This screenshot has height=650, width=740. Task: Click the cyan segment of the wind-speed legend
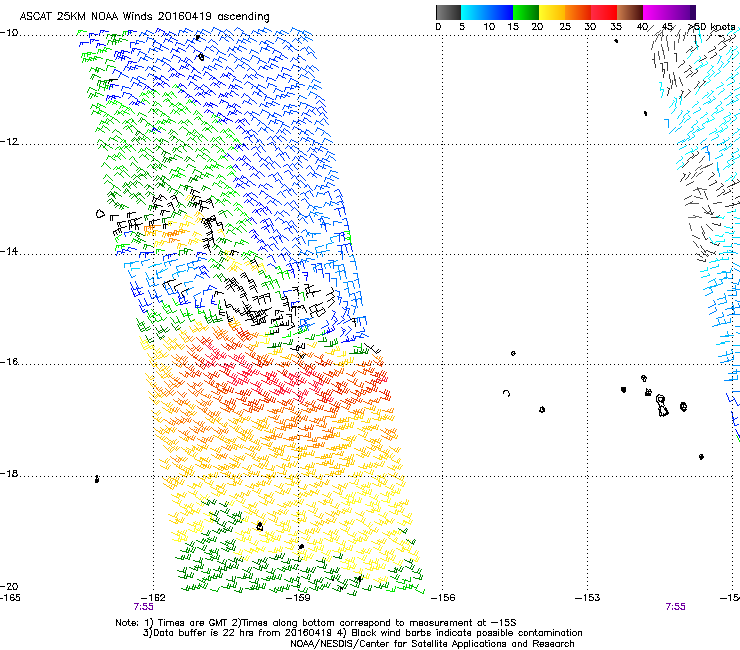[474, 12]
